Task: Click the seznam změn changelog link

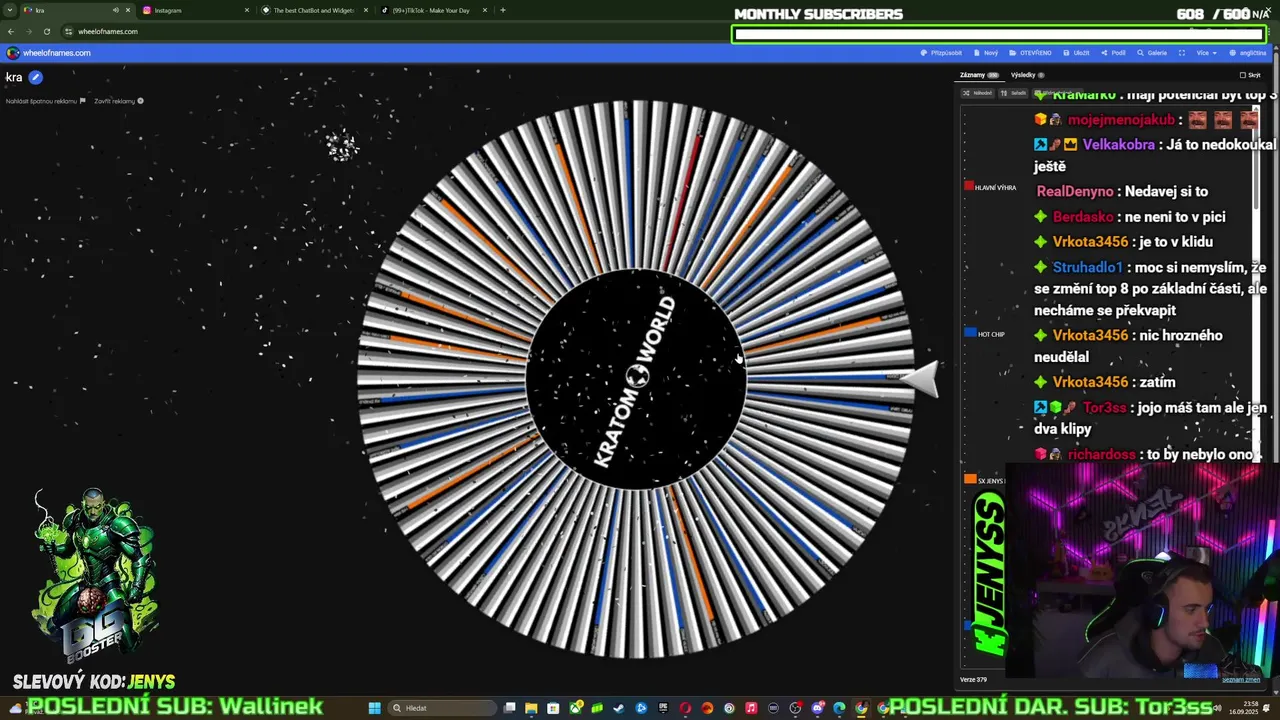Action: [x=1241, y=680]
